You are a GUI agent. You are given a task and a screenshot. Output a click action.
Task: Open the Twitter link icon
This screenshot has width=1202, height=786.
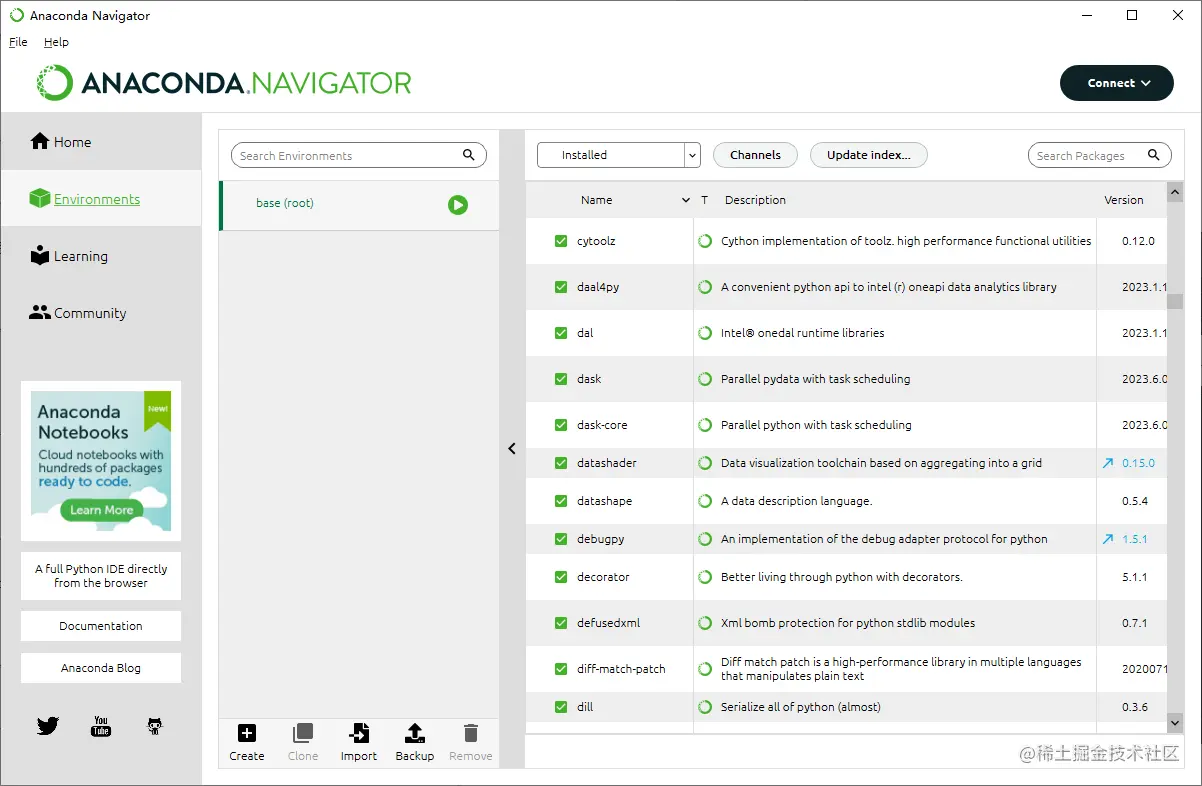coord(48,726)
